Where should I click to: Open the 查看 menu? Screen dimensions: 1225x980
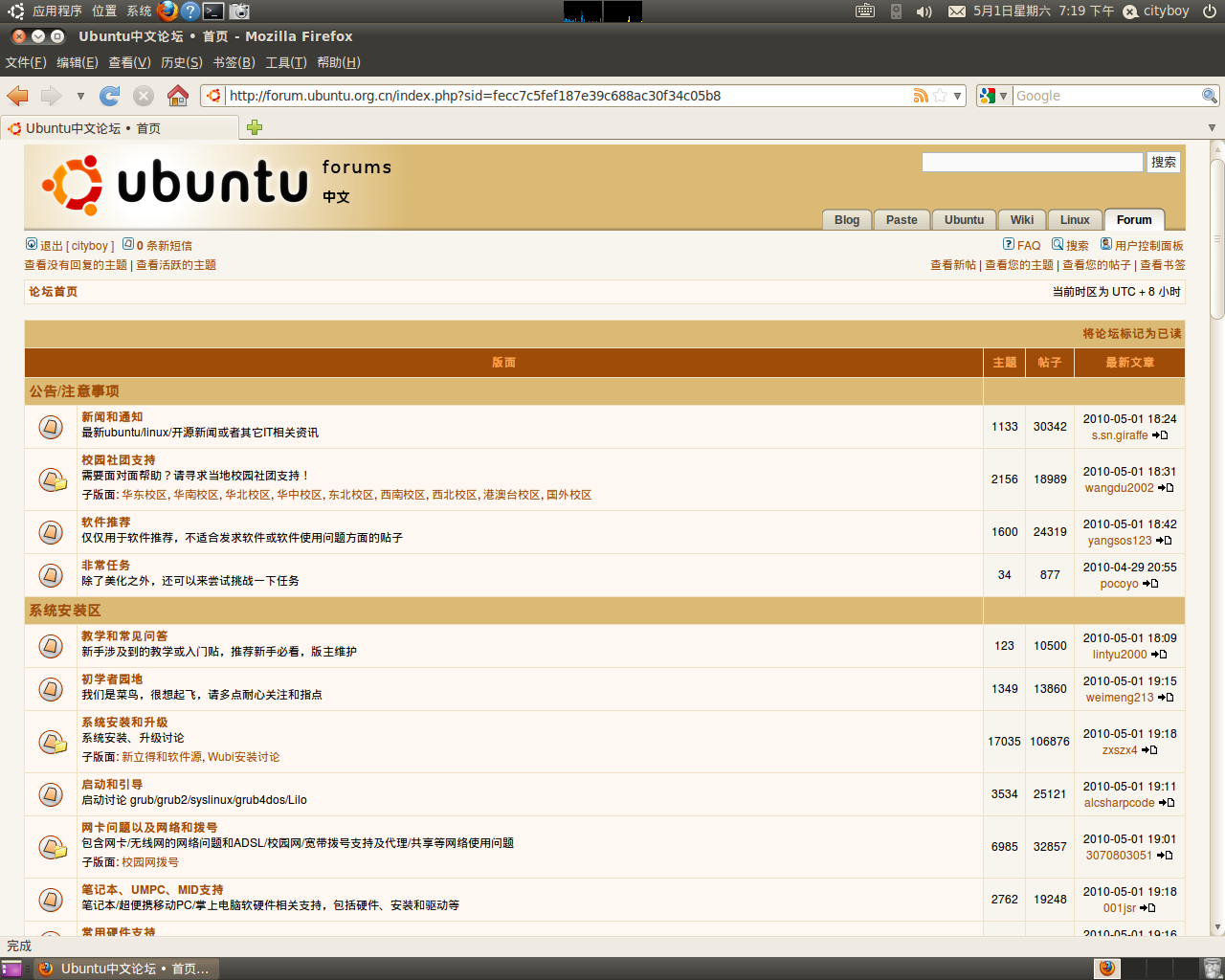click(129, 62)
